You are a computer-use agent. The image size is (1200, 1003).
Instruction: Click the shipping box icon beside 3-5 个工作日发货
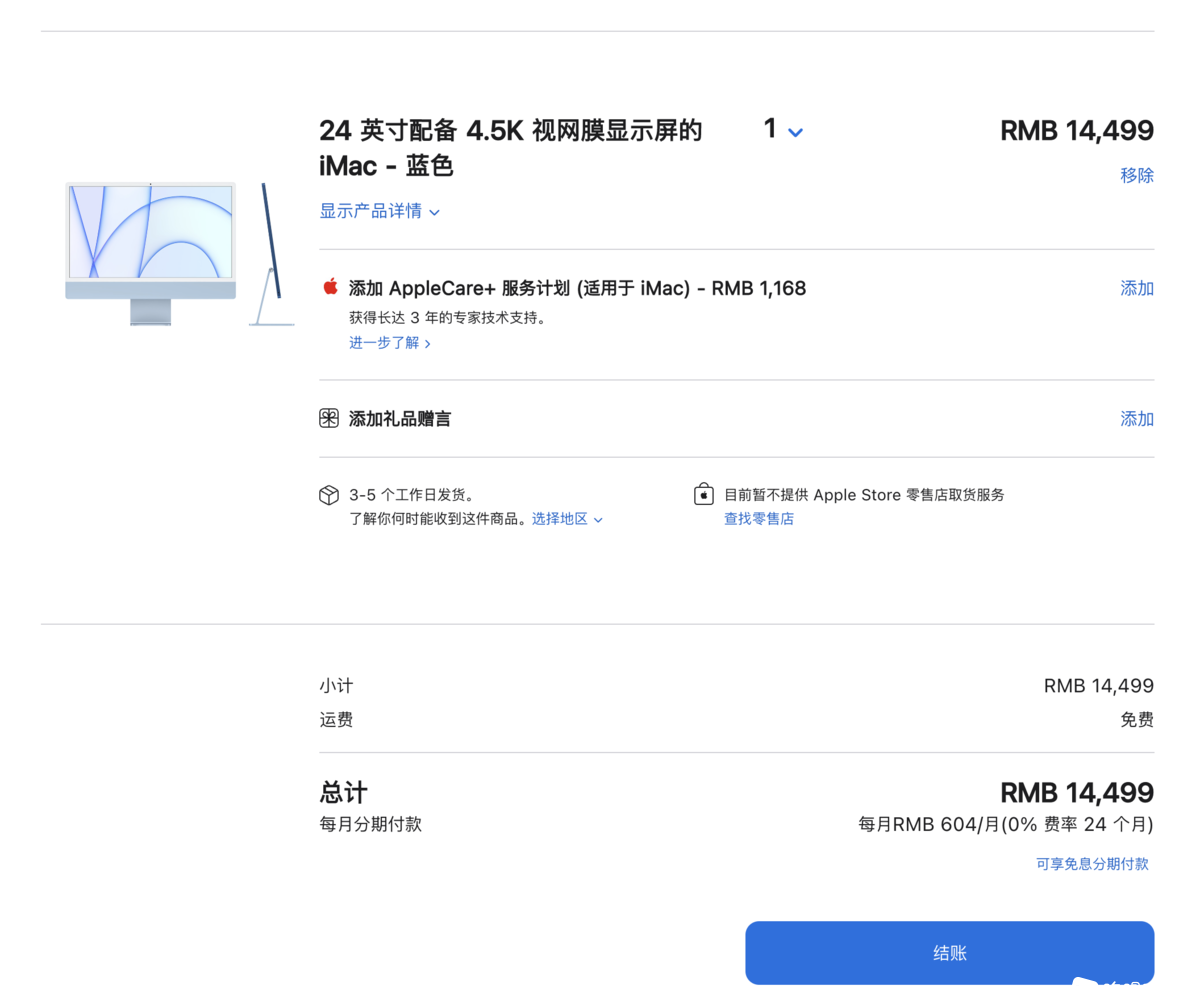pos(329,495)
